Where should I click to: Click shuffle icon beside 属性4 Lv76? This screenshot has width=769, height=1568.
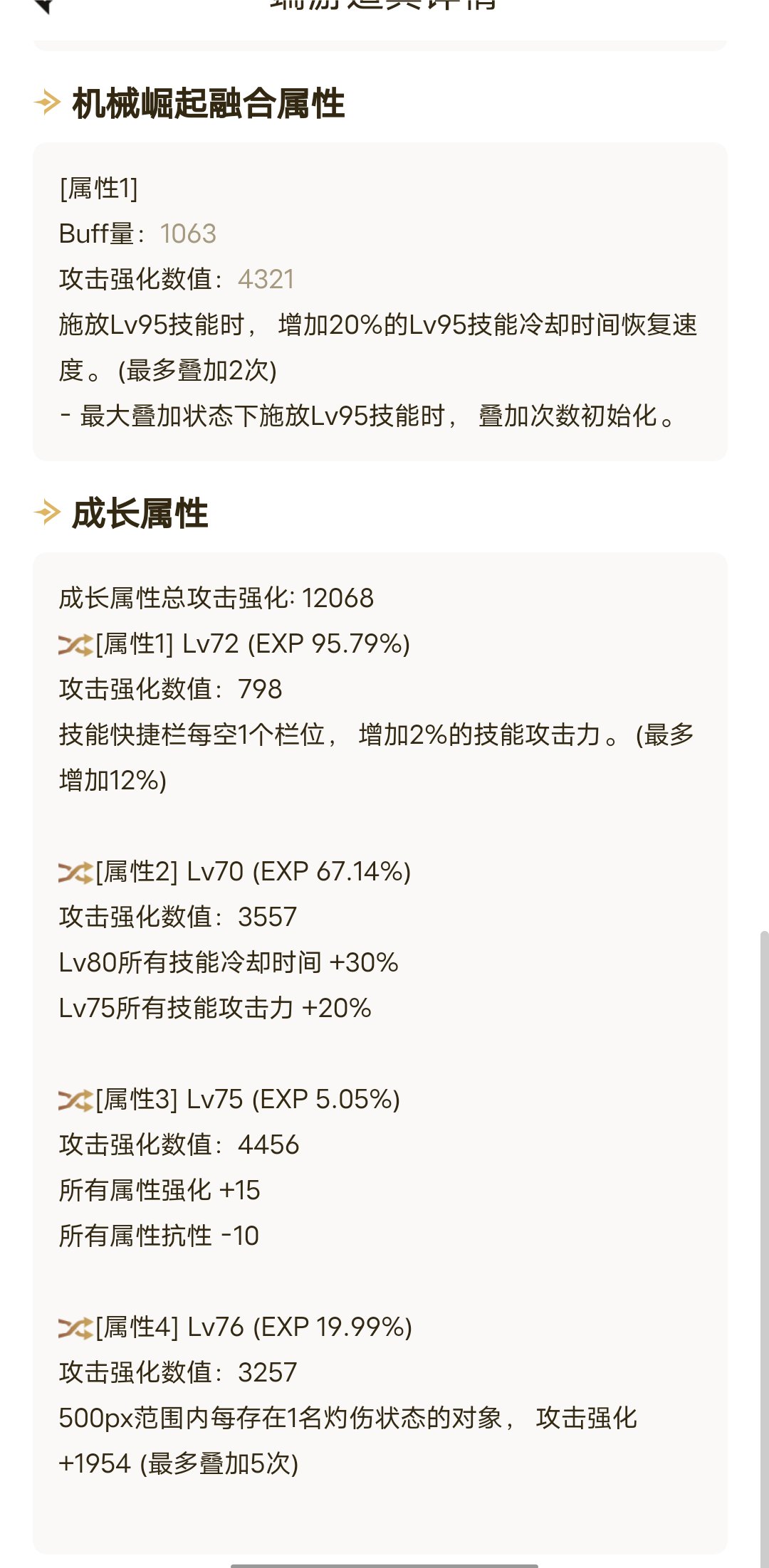click(76, 1328)
